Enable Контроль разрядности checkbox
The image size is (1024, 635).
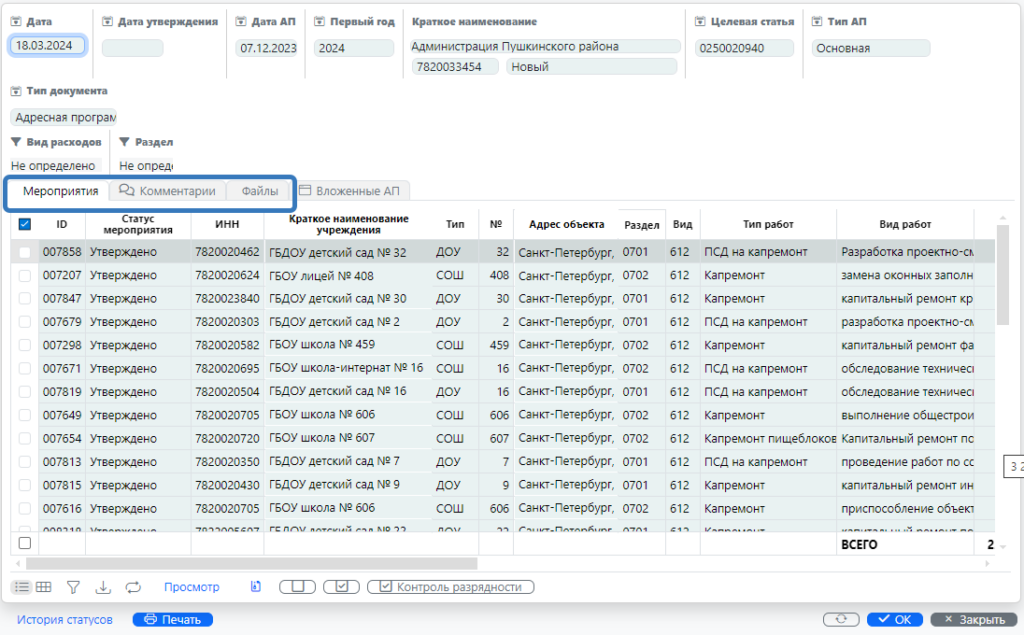point(386,587)
